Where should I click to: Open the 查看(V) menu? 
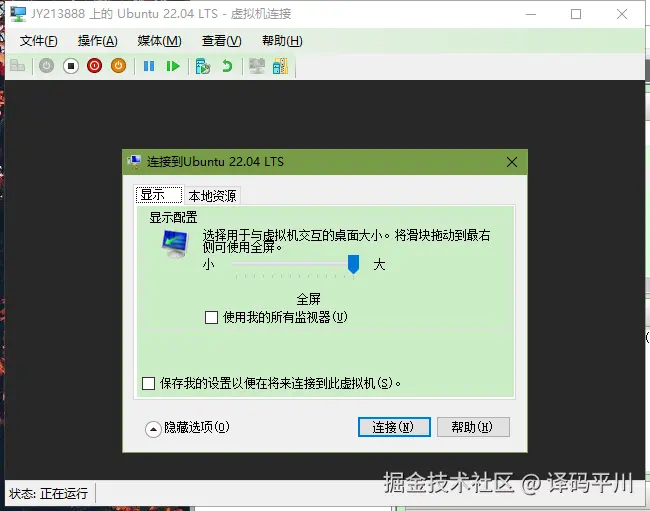click(x=221, y=41)
